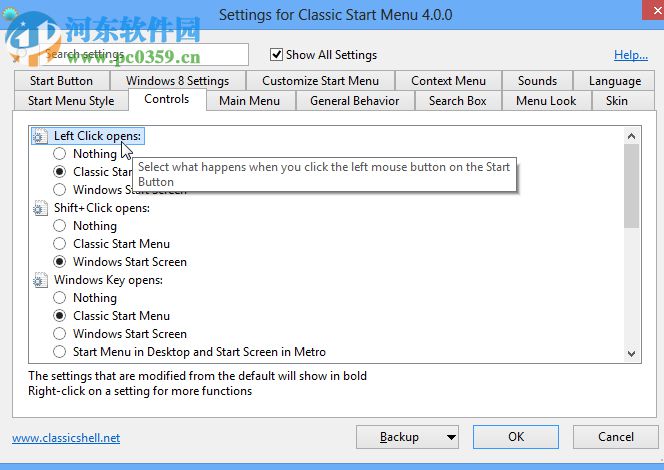Switch to the Search Box tab

pyautogui.click(x=458, y=101)
